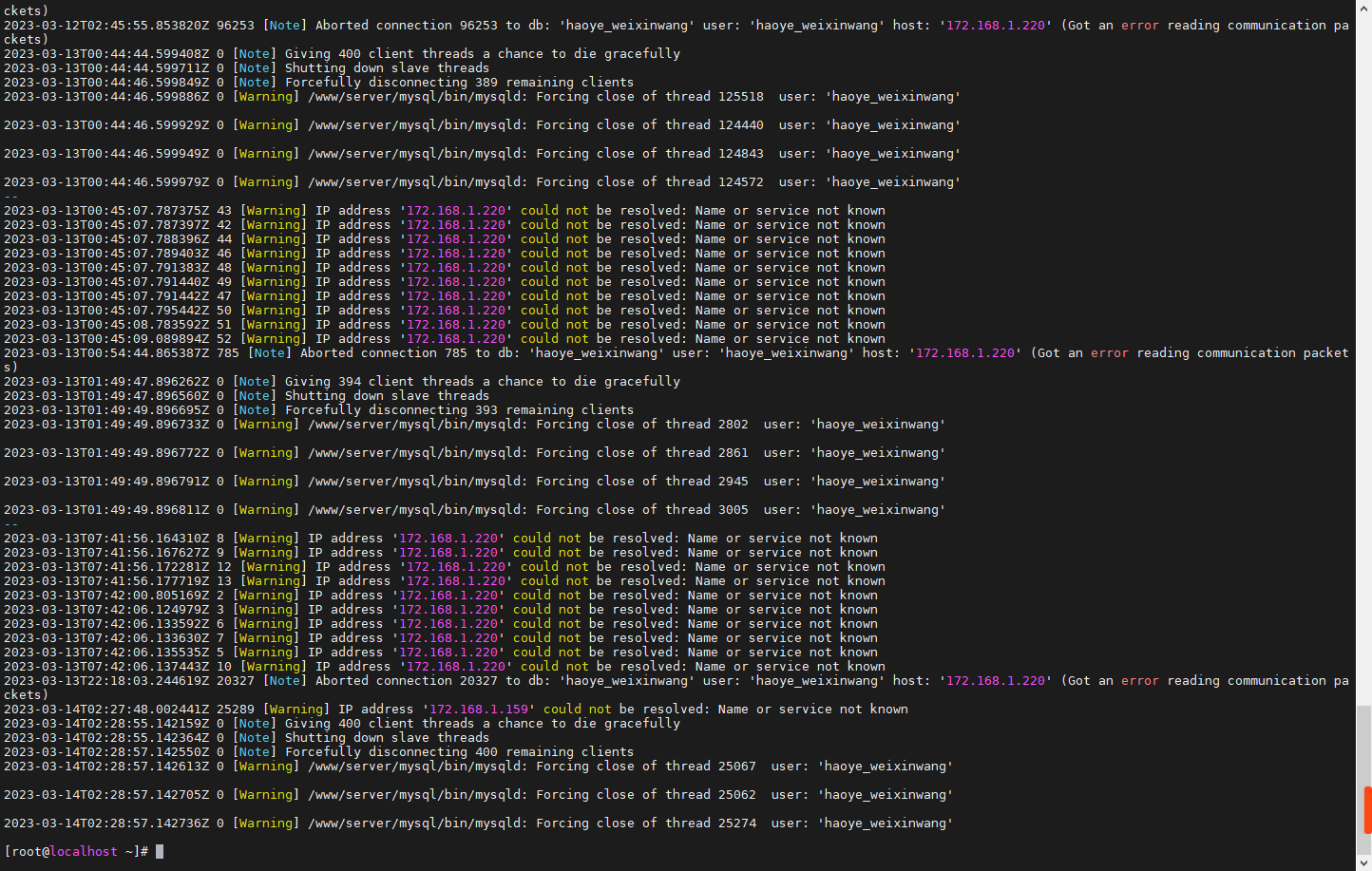Click timestamp '2023-03-13T07:42:00.805169Z'
Viewport: 1372px width, 871px height.
[105, 596]
